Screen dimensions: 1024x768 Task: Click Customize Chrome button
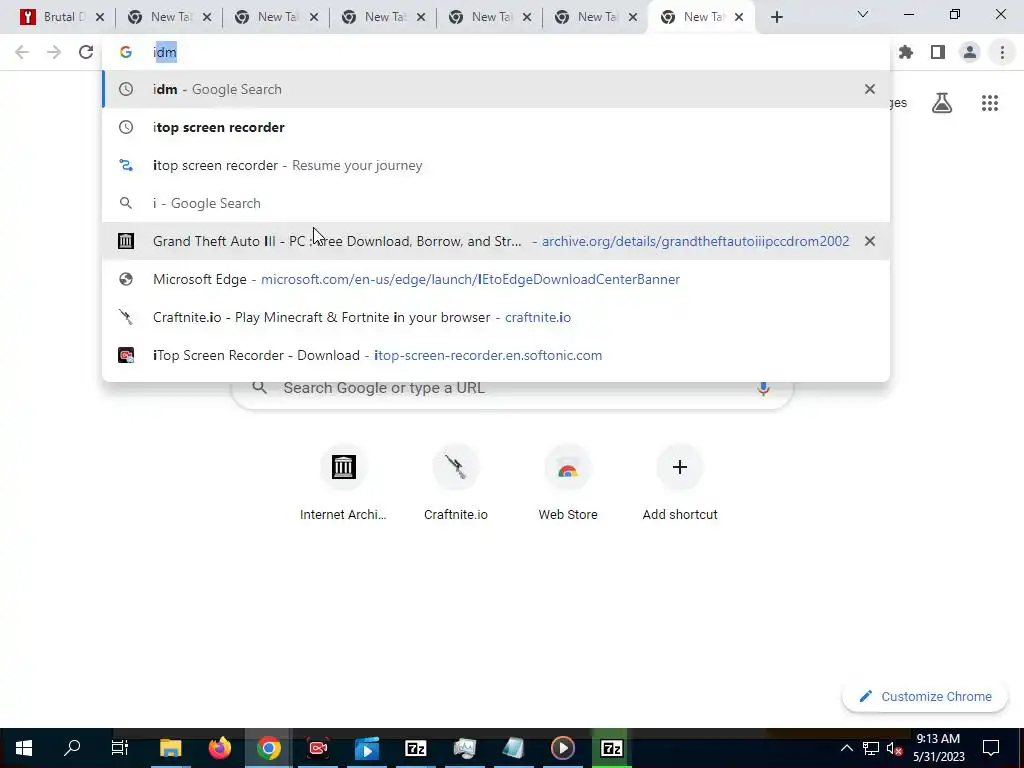click(x=925, y=696)
